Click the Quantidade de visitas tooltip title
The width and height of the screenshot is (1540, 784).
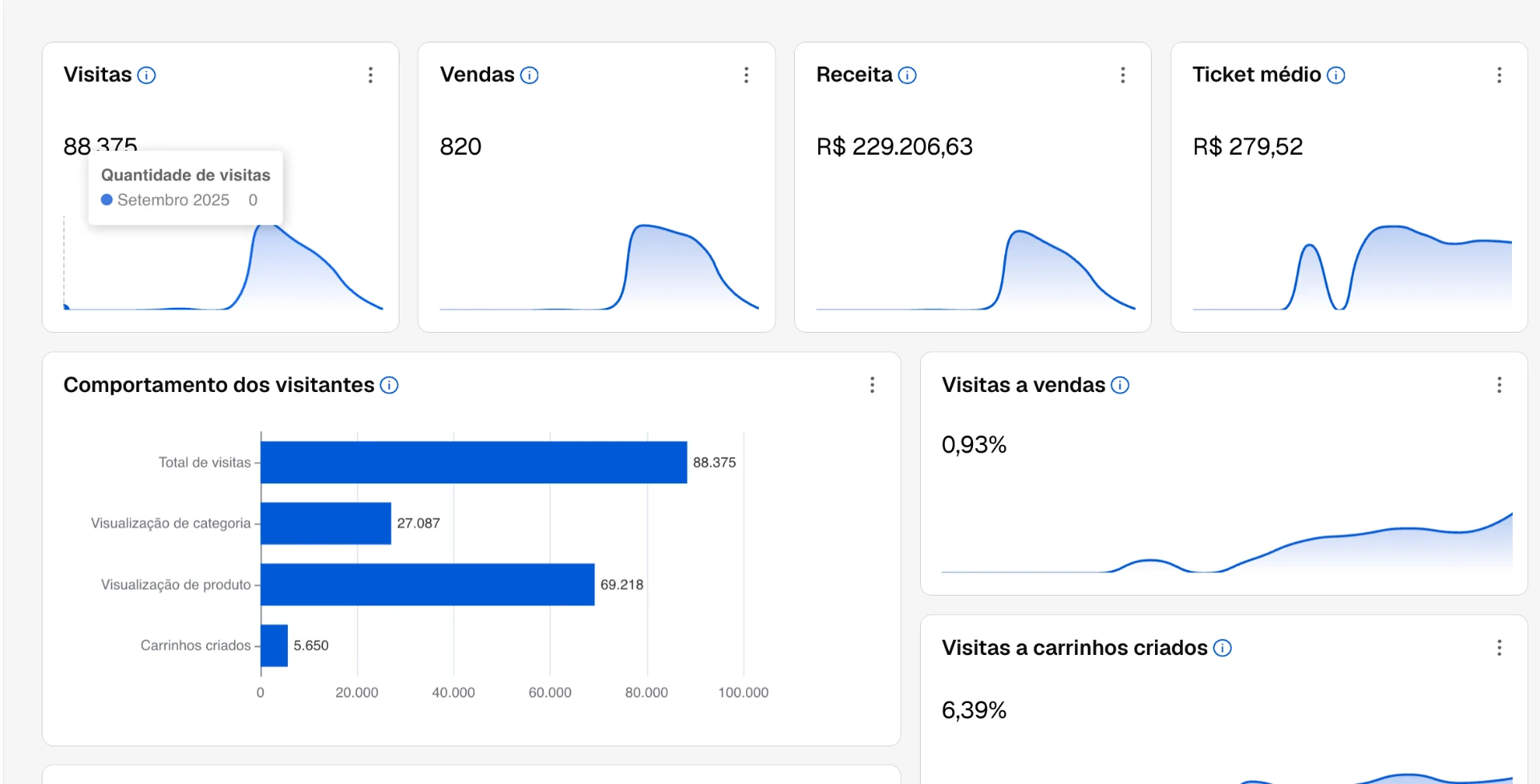[185, 176]
